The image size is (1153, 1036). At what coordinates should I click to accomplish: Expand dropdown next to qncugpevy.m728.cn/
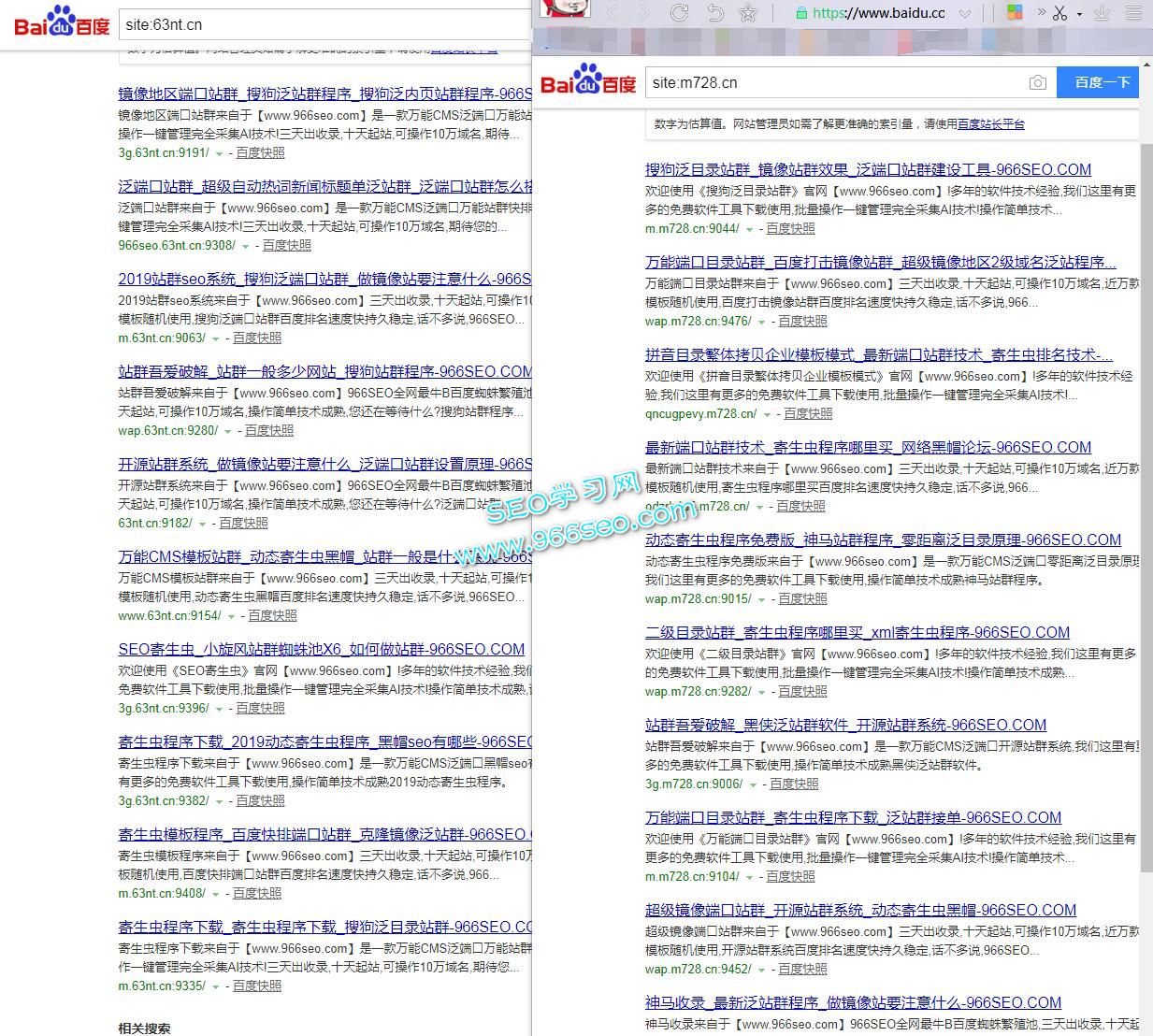pos(767,414)
